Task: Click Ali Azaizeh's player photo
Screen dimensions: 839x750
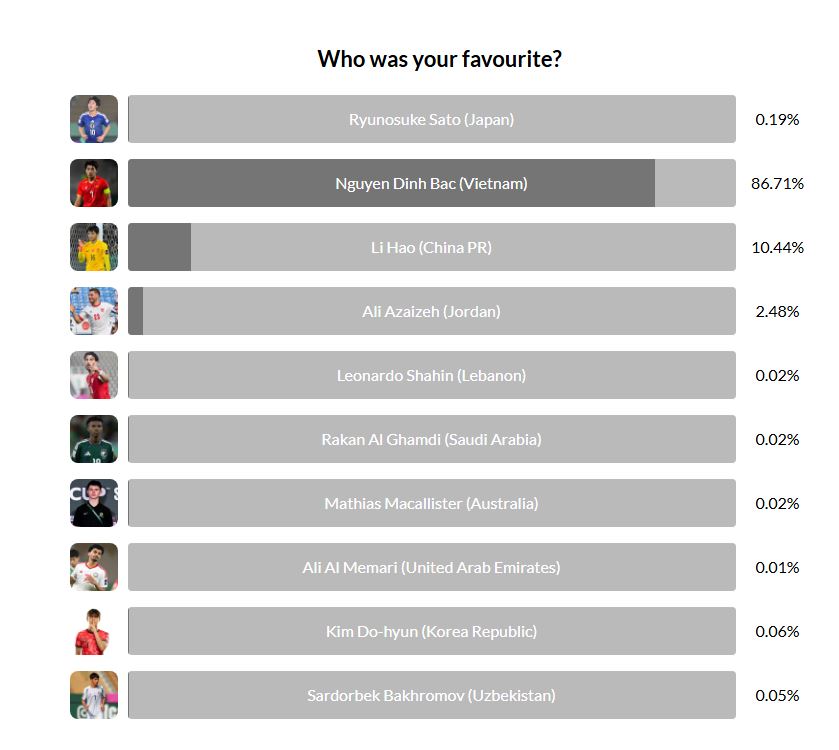Action: pyautogui.click(x=94, y=311)
